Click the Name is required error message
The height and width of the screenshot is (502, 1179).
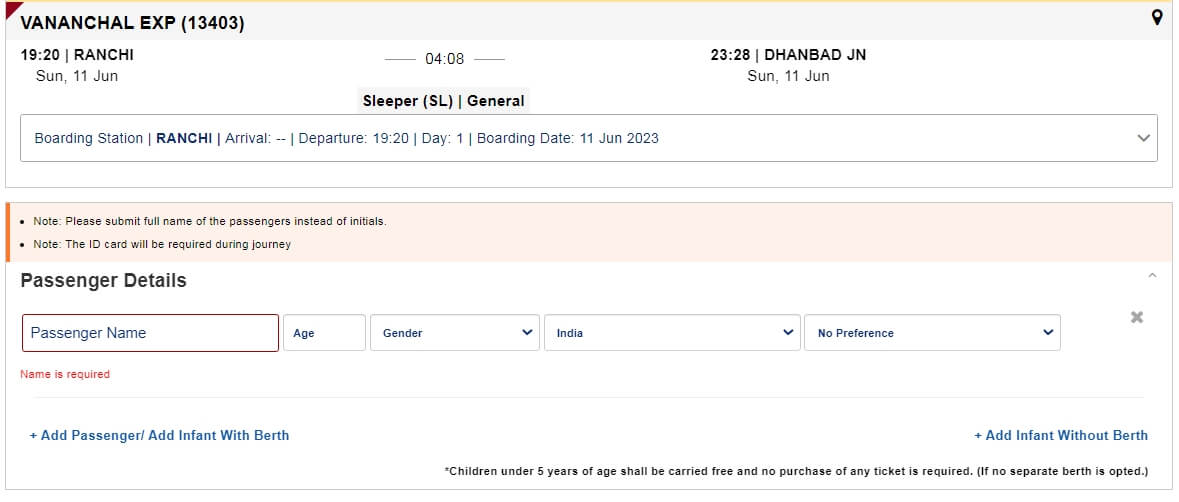(65, 374)
